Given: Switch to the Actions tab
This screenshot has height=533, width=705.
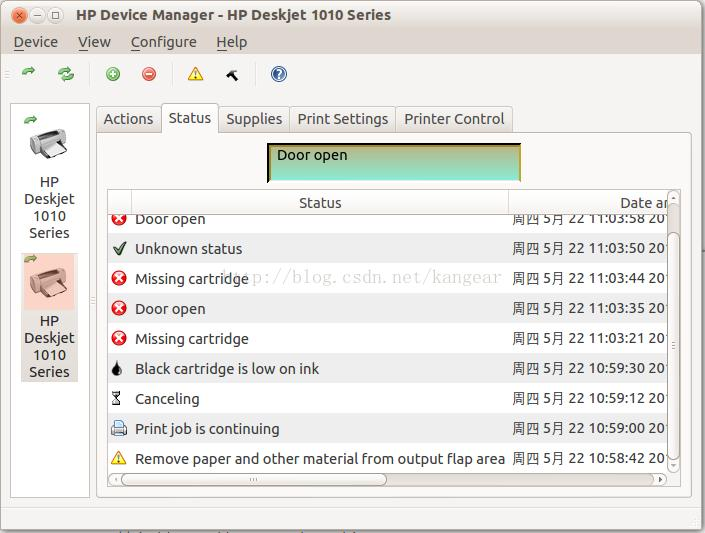Looking at the screenshot, I should pos(128,119).
